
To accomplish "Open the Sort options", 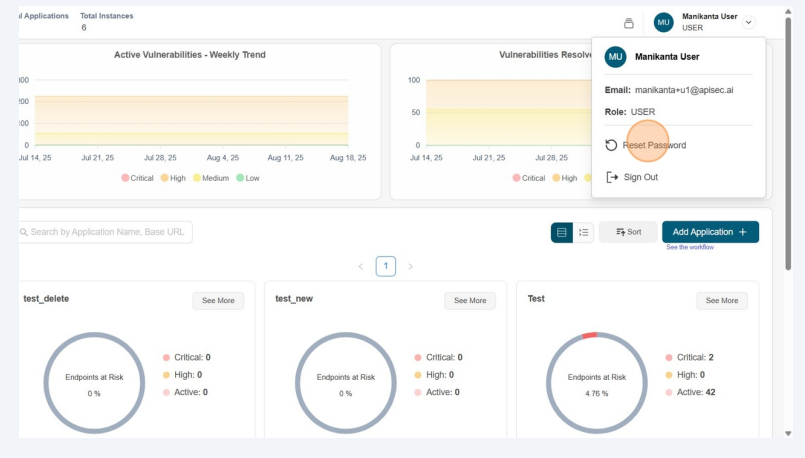I will click(x=628, y=232).
